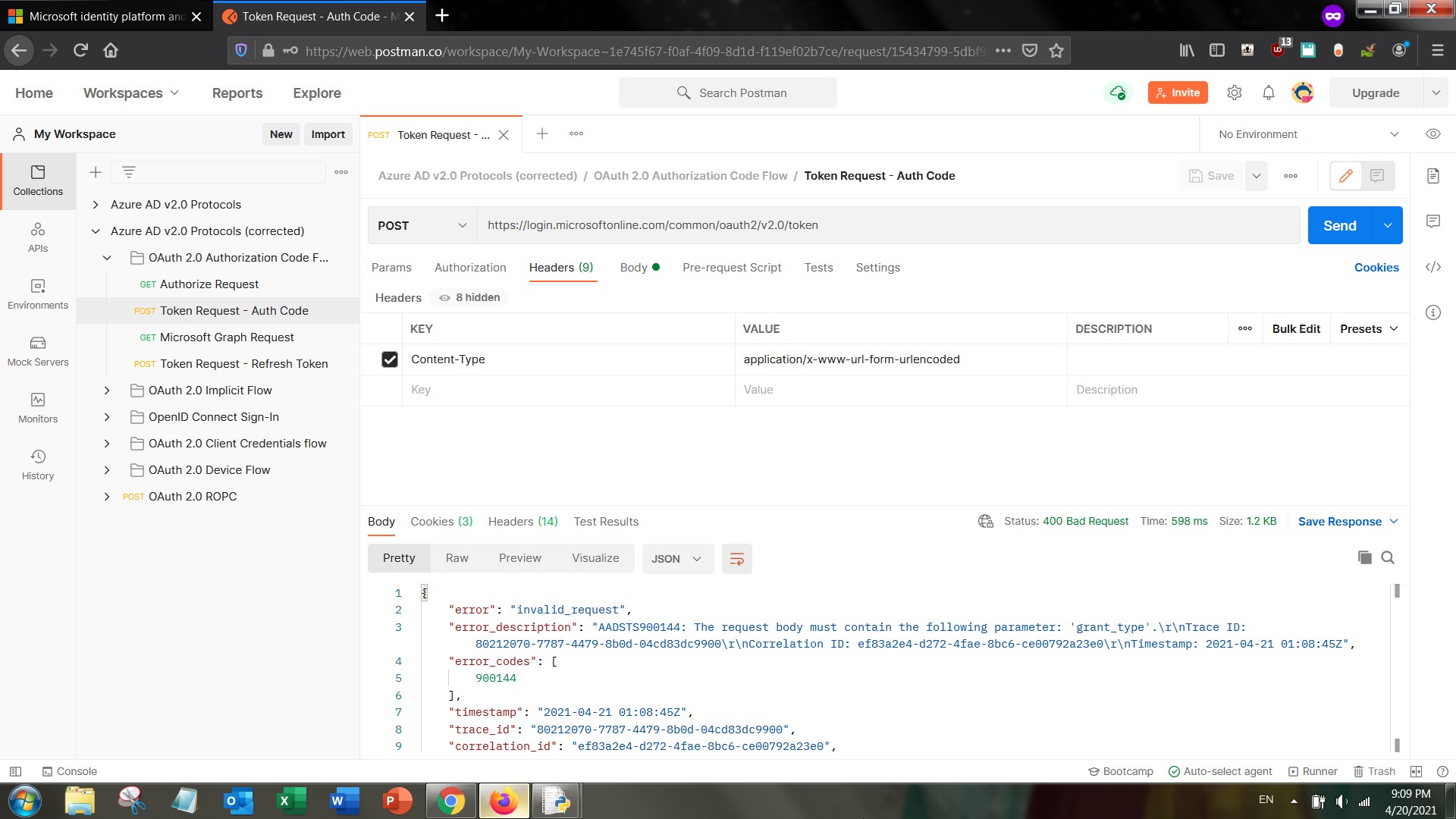Open the Code snippet generator icon
The height and width of the screenshot is (819, 1456).
(x=1432, y=267)
